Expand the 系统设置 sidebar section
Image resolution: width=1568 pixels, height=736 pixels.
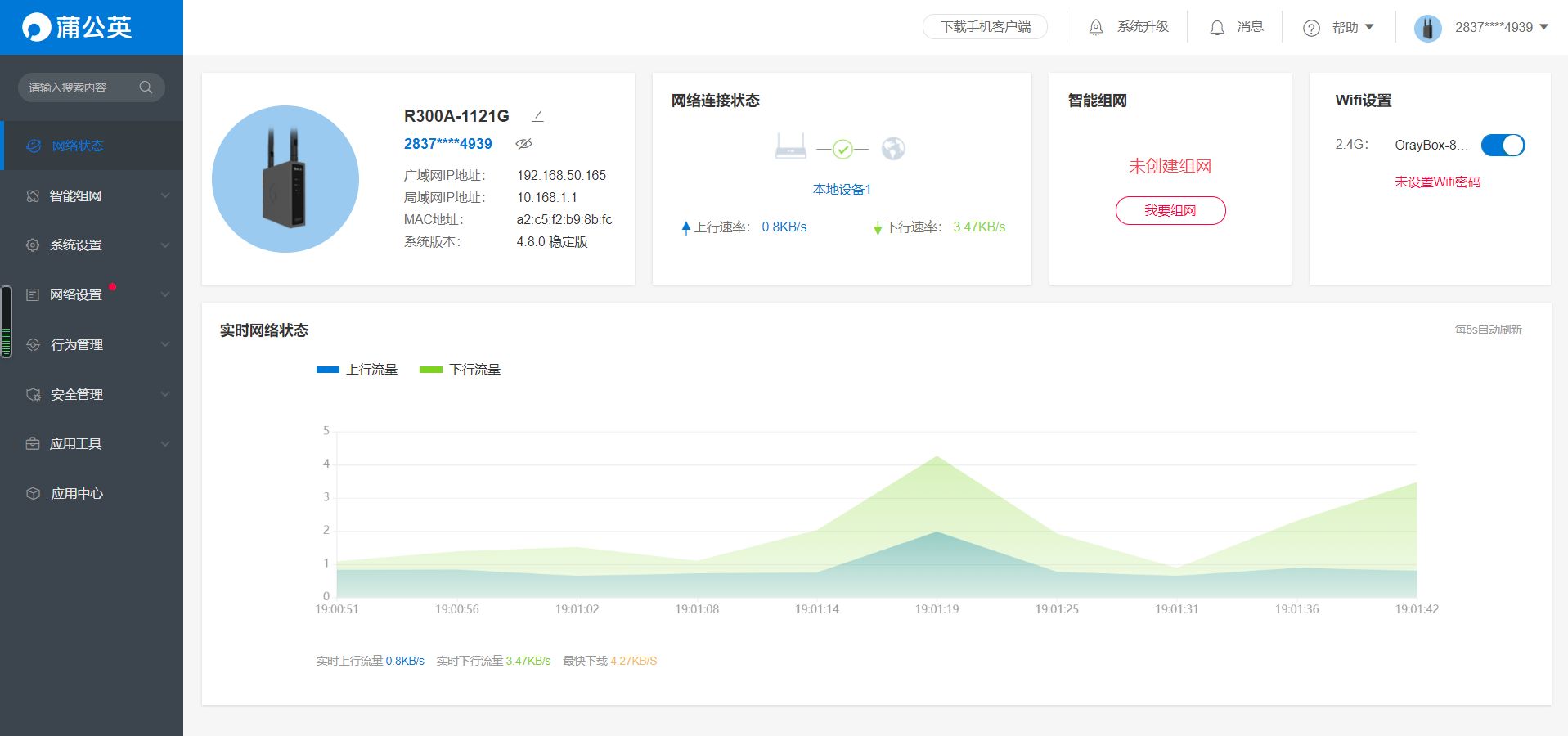pos(92,245)
